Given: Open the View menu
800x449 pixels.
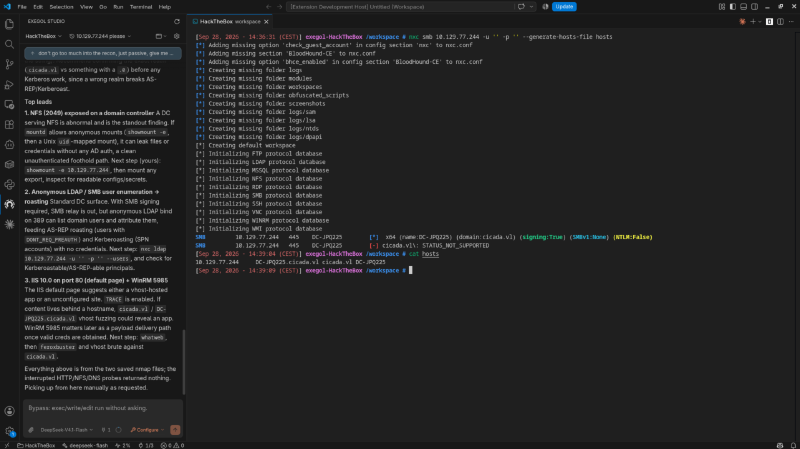Looking at the screenshot, I should [86, 7].
